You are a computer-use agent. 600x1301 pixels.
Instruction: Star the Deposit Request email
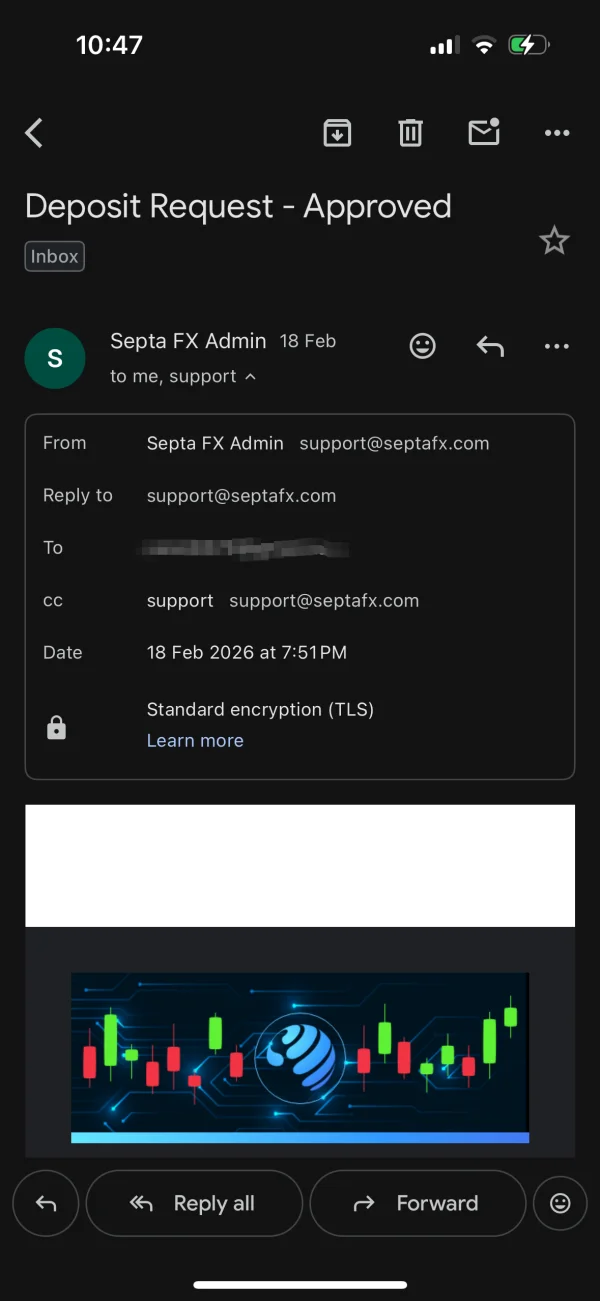tap(554, 241)
